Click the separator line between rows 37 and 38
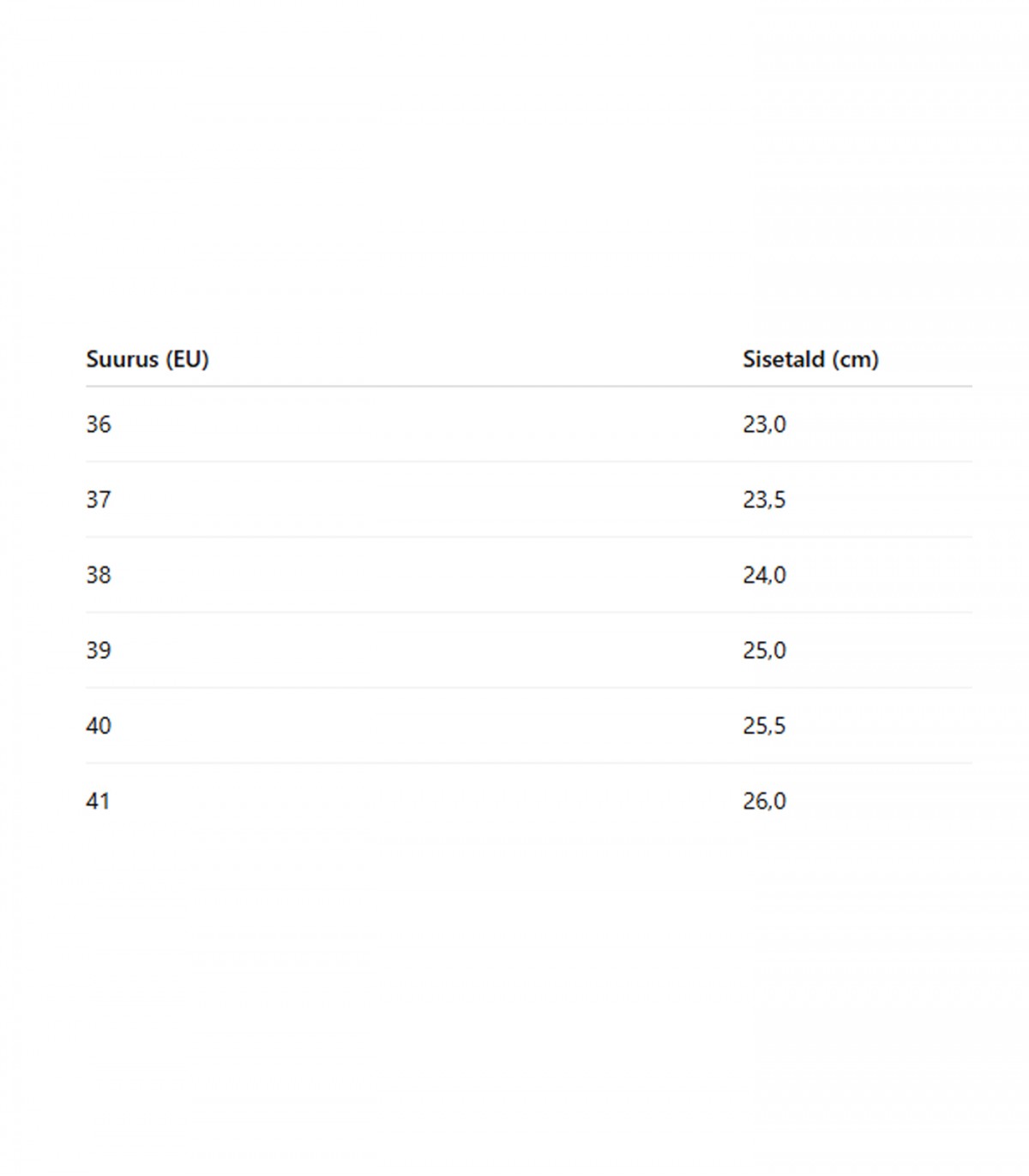The width and height of the screenshot is (1029, 1176). [x=528, y=537]
